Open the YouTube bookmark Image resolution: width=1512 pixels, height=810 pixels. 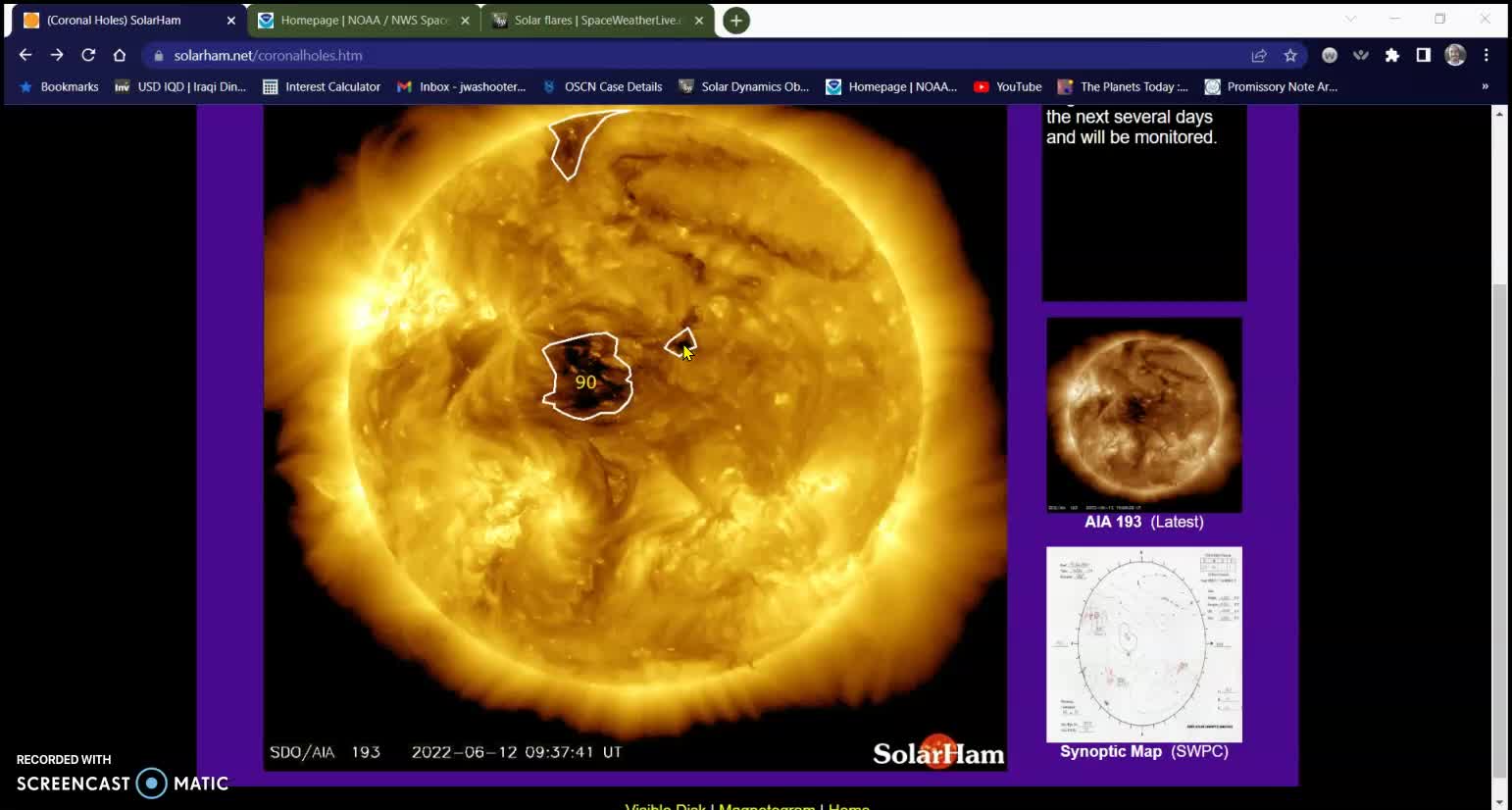pos(1007,87)
